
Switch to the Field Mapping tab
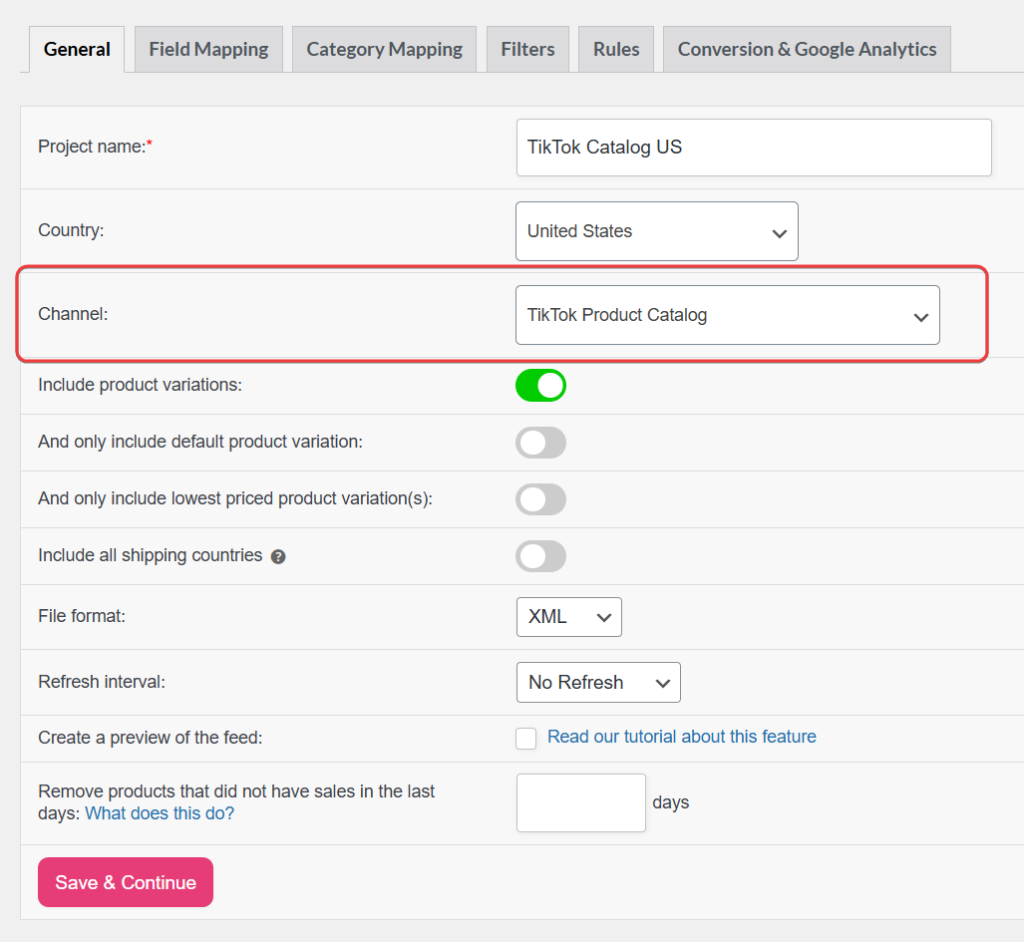tap(208, 50)
